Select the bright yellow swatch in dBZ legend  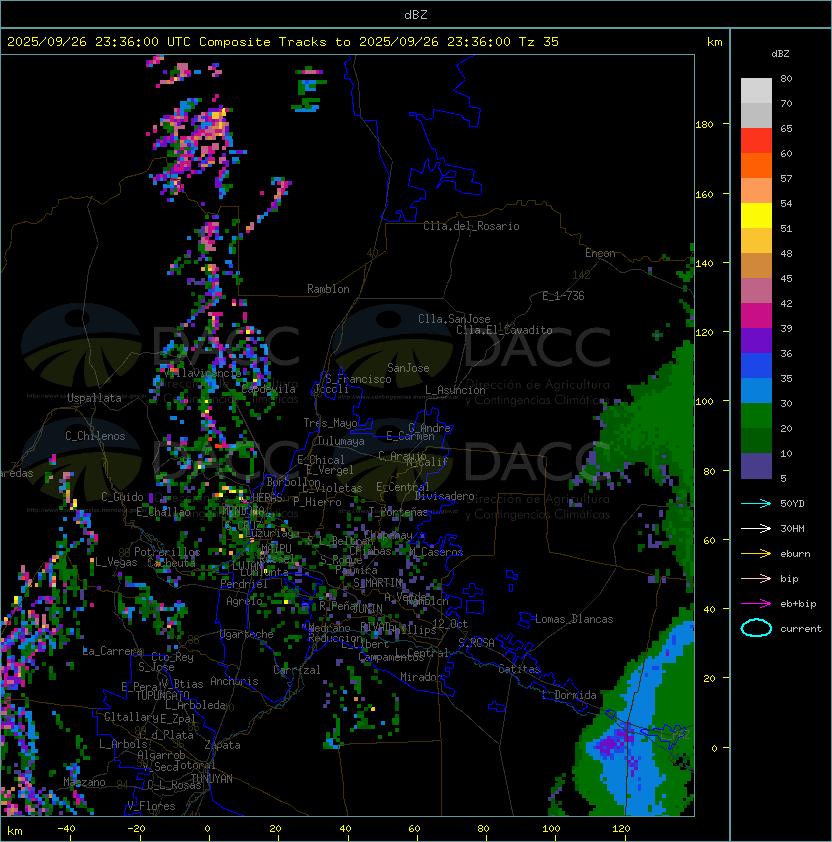[x=756, y=216]
